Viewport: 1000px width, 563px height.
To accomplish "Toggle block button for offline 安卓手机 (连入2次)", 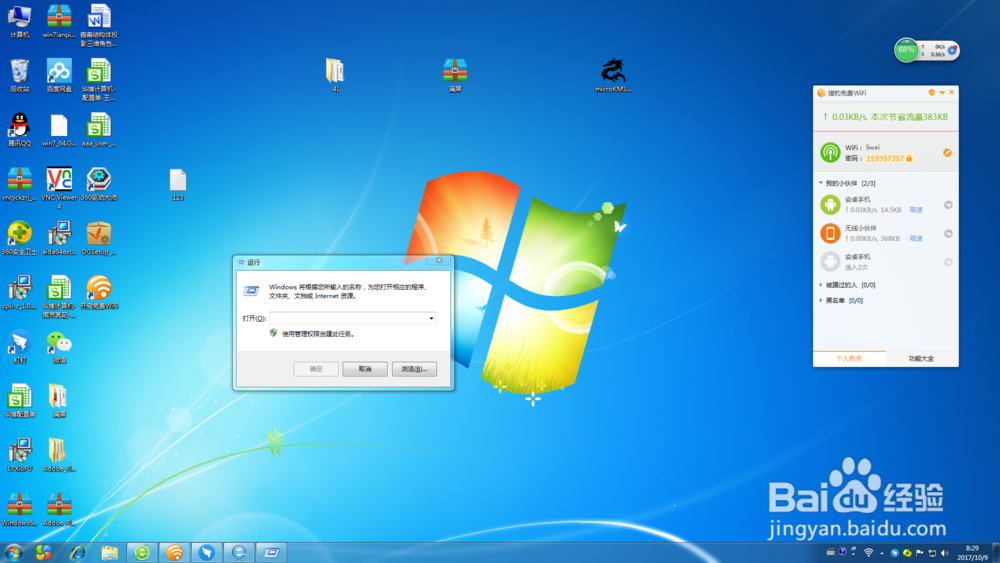I will [x=948, y=262].
